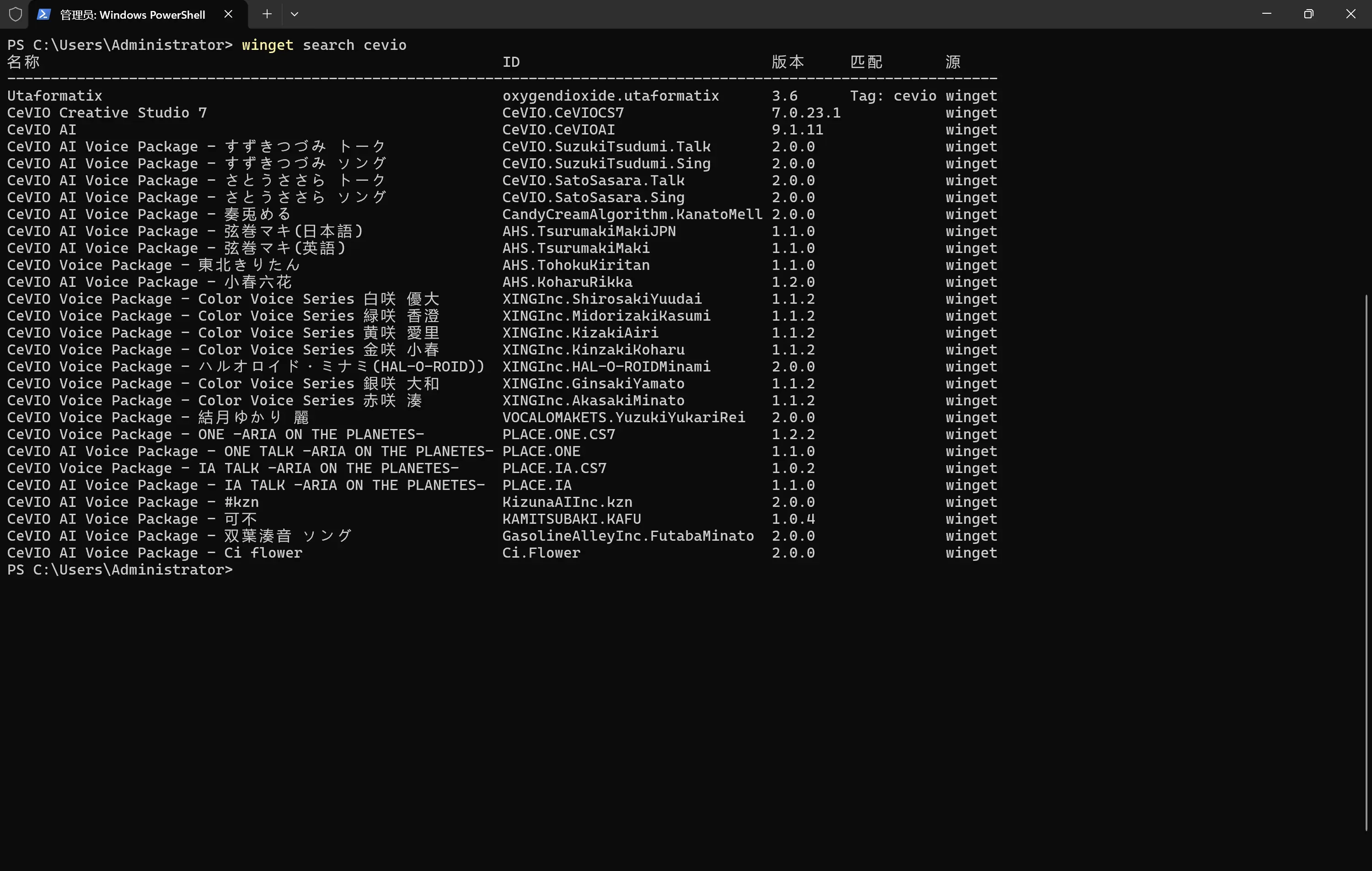Click the 版本 column header
The height and width of the screenshot is (871, 1372).
coord(788,62)
